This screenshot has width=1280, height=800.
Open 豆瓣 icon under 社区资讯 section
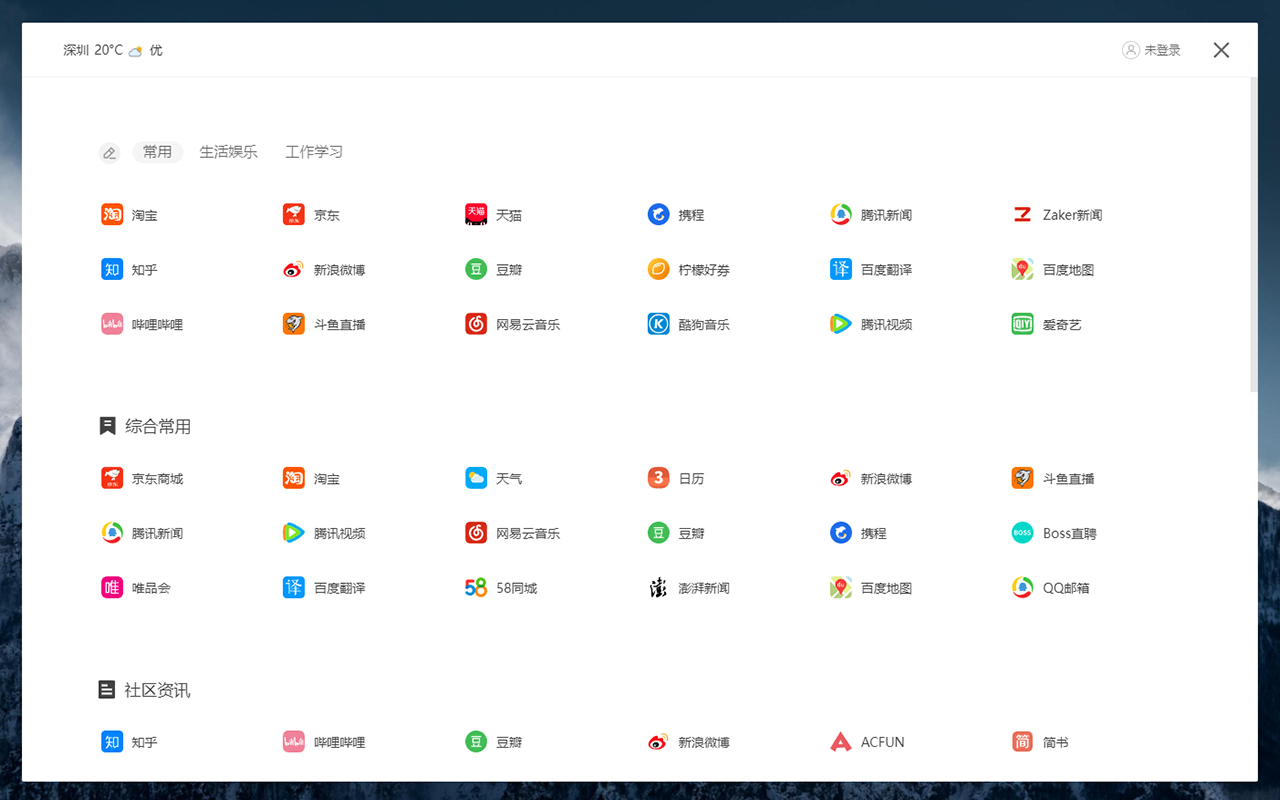coord(476,742)
